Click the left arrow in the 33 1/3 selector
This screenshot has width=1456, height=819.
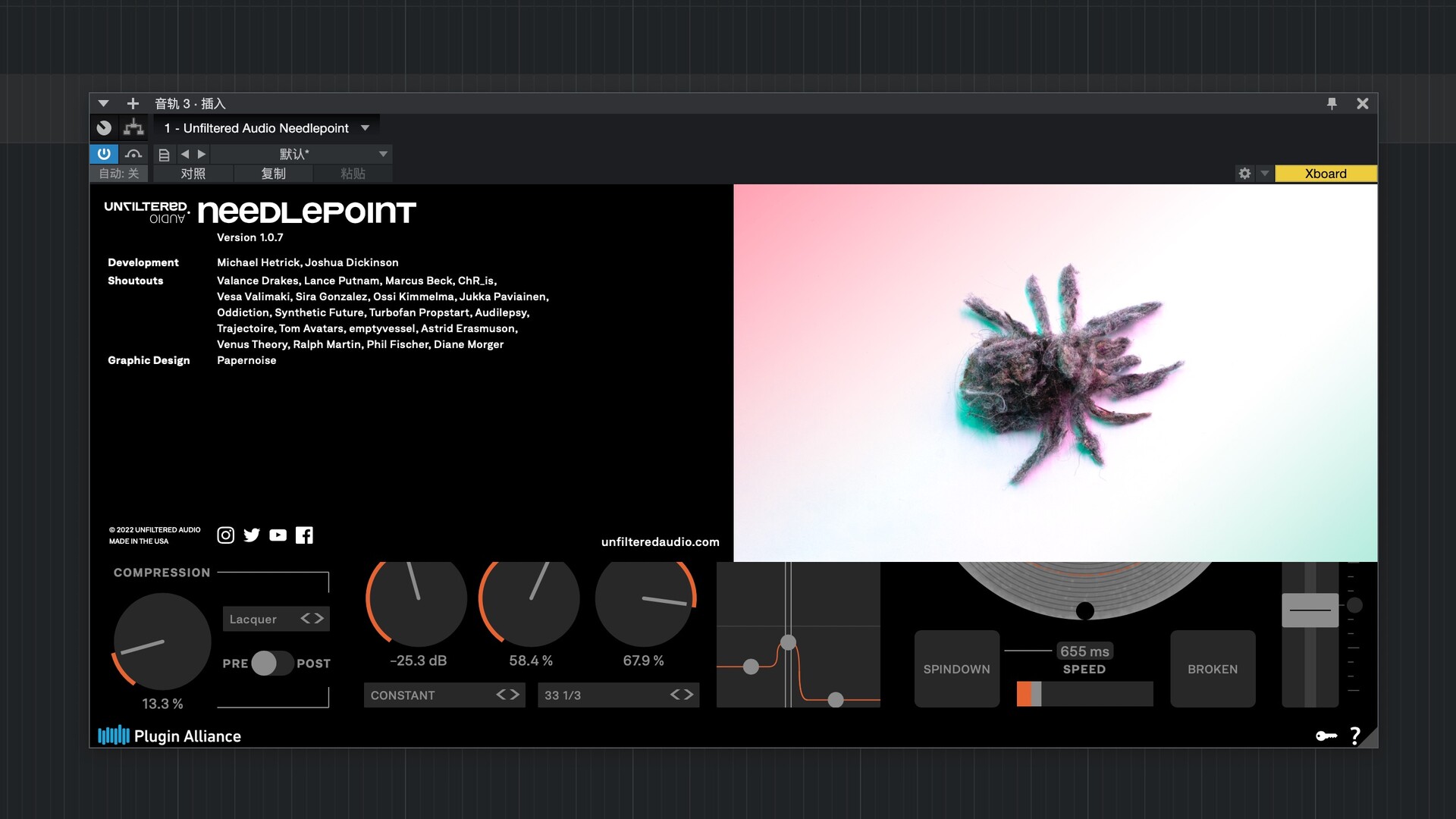pos(675,695)
